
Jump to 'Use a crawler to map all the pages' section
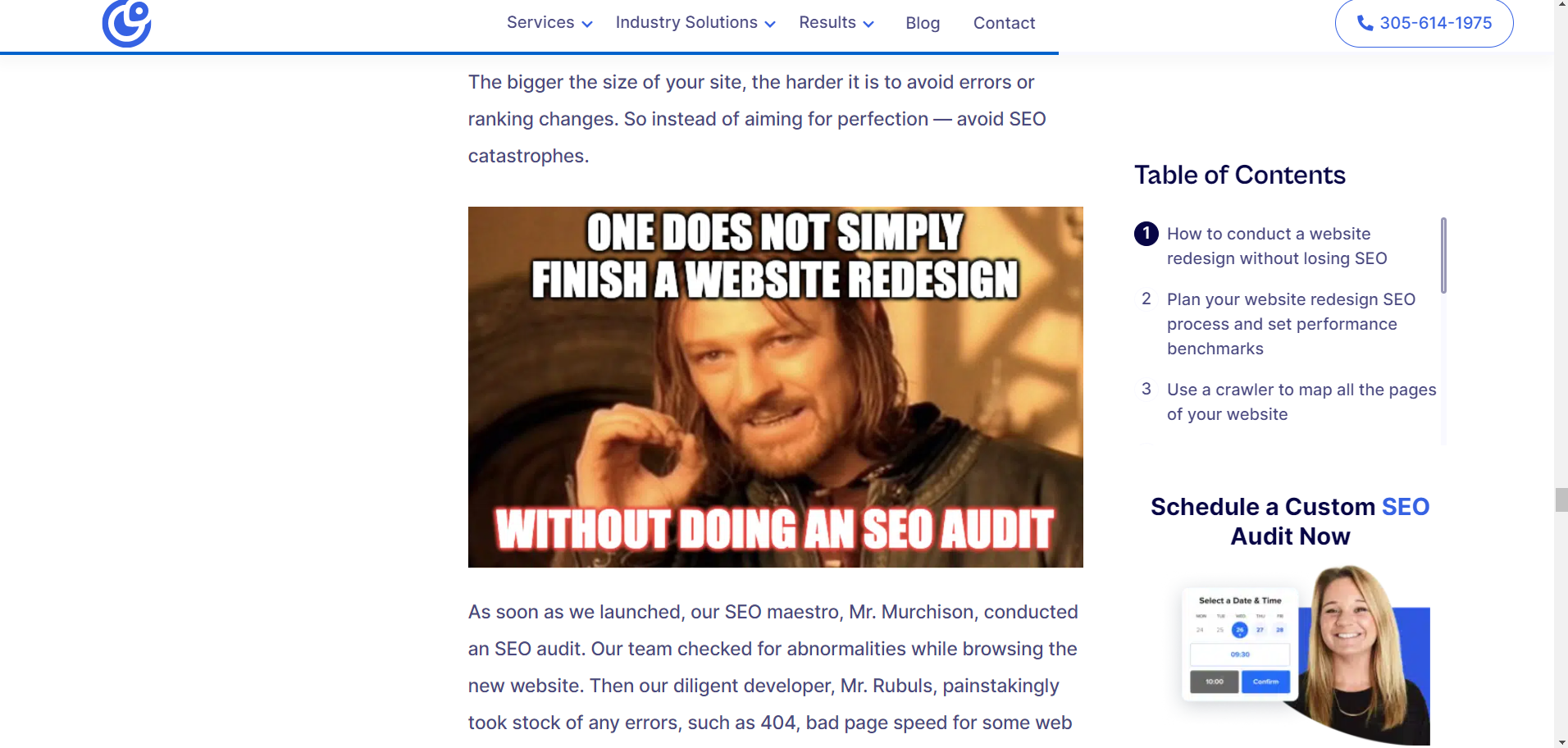click(x=1301, y=402)
